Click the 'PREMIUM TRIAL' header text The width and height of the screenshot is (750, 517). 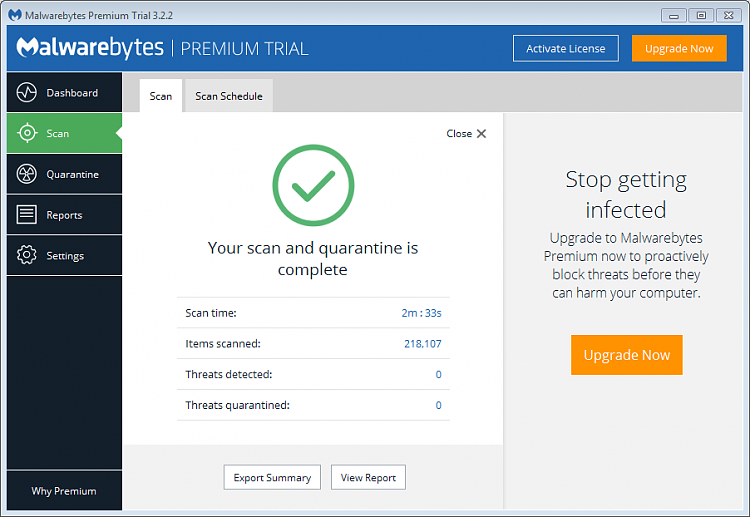244,49
